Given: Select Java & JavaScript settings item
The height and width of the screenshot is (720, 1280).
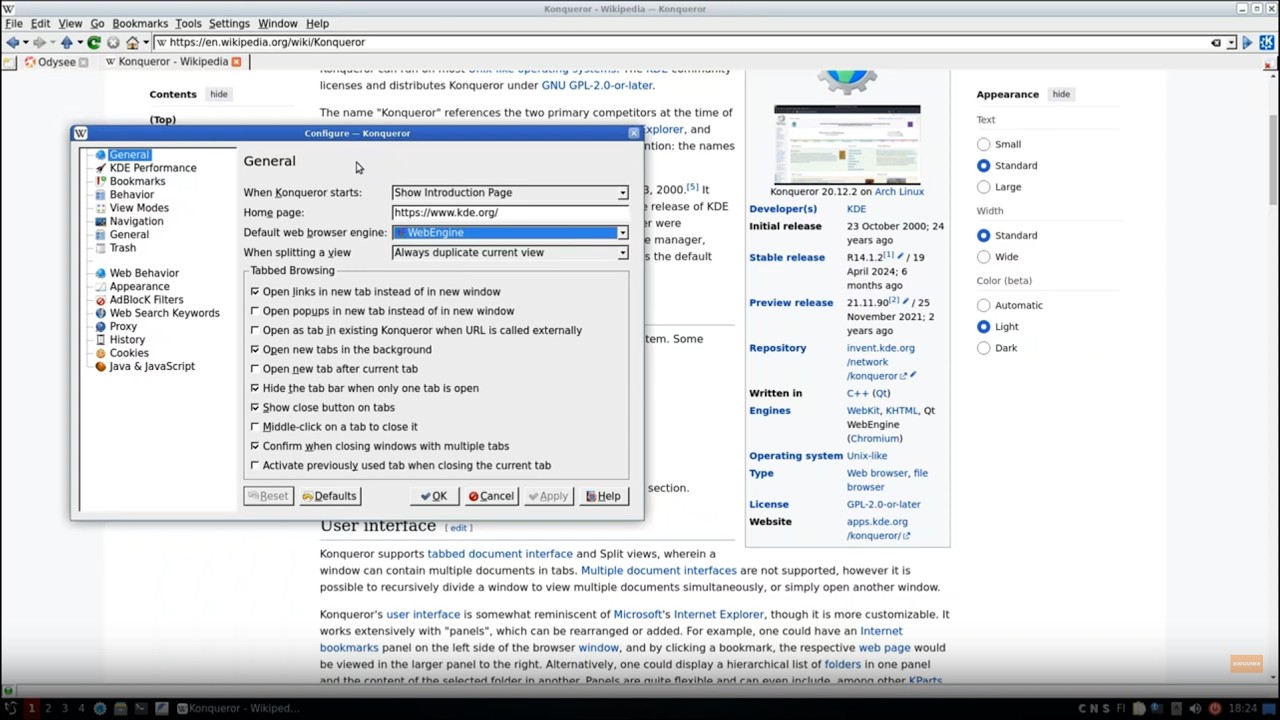Looking at the screenshot, I should tap(152, 366).
